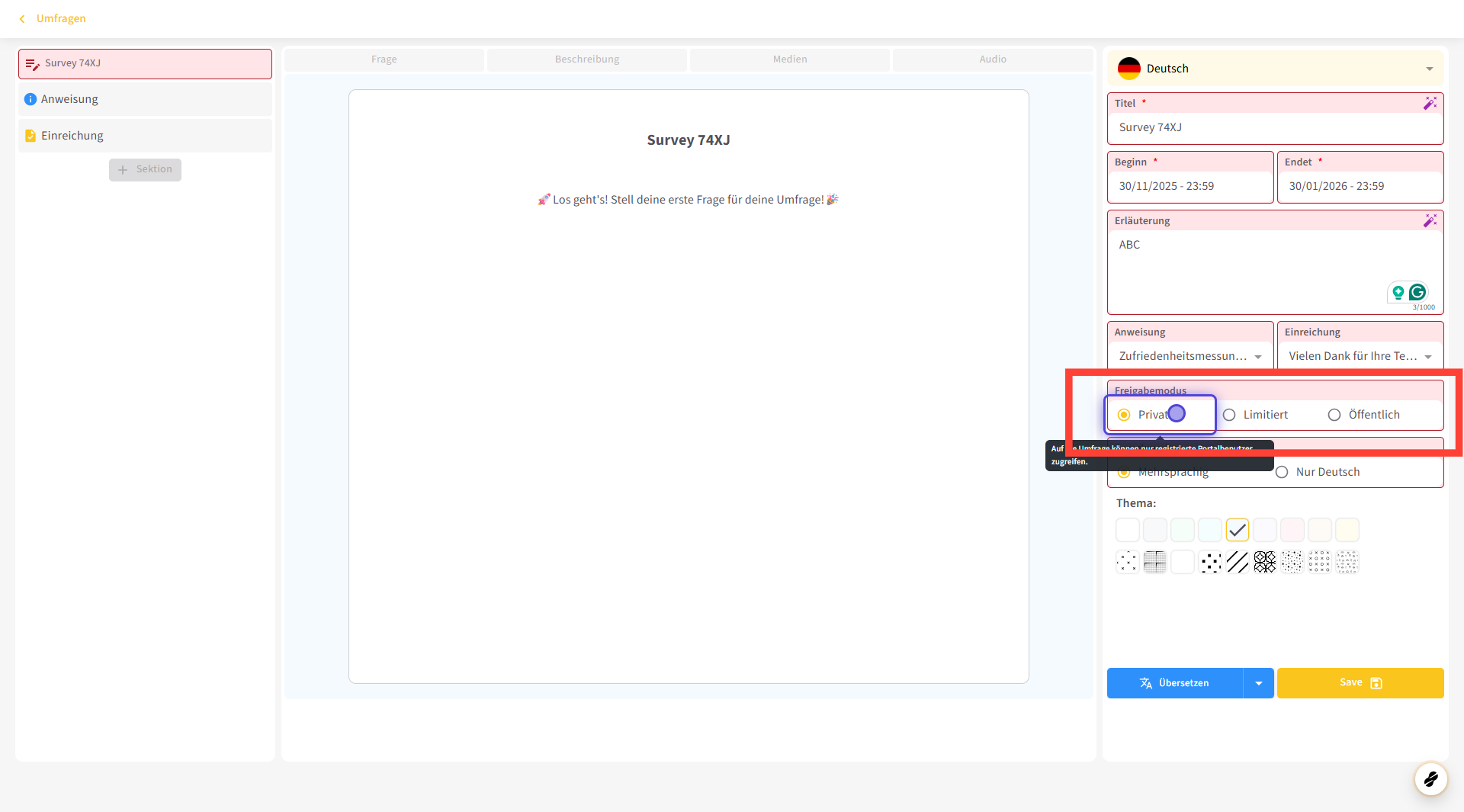Image resolution: width=1464 pixels, height=812 pixels.
Task: Click the yellow Save button
Action: click(1360, 683)
